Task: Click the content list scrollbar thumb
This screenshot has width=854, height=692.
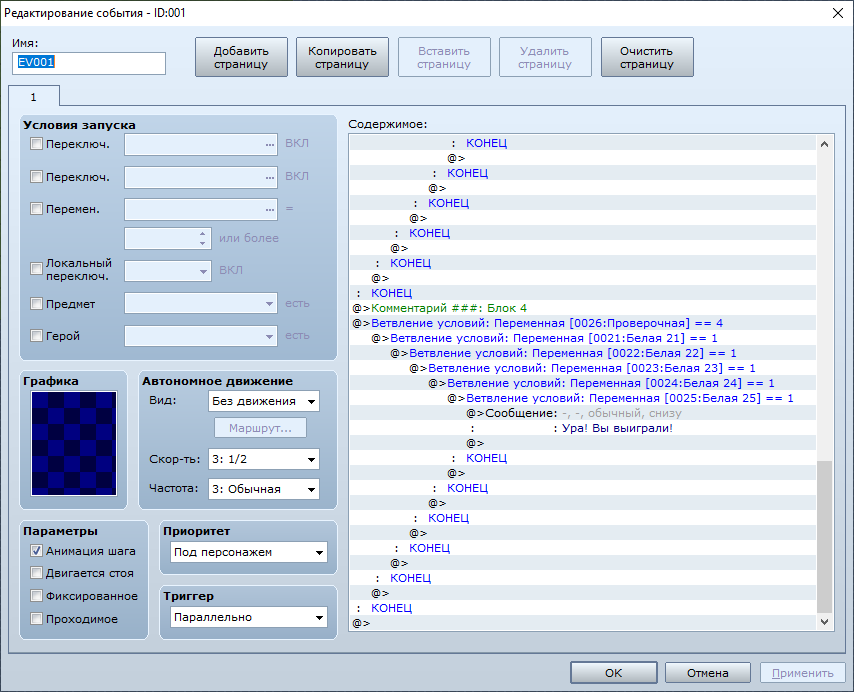Action: [825, 536]
